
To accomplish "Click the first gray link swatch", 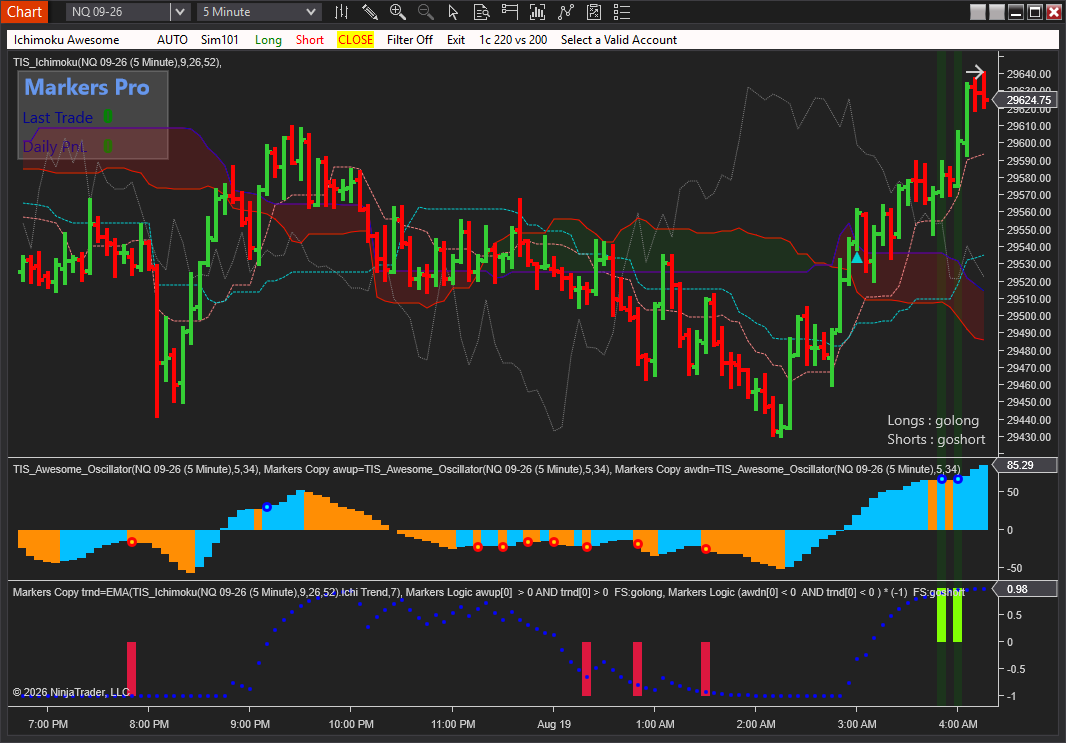I will [978, 12].
